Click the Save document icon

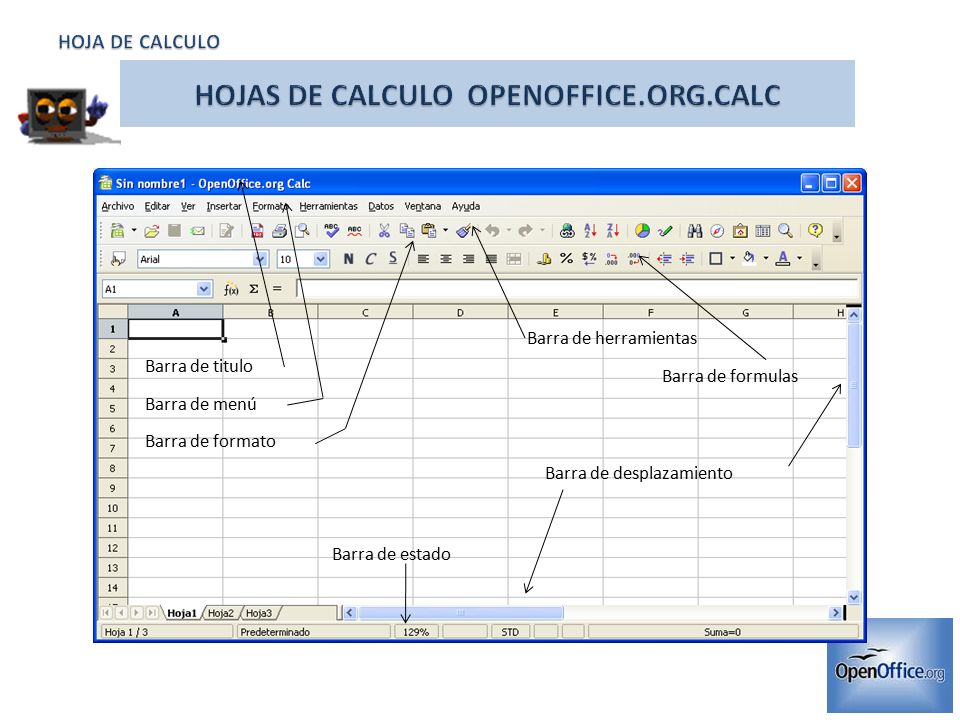coord(174,231)
